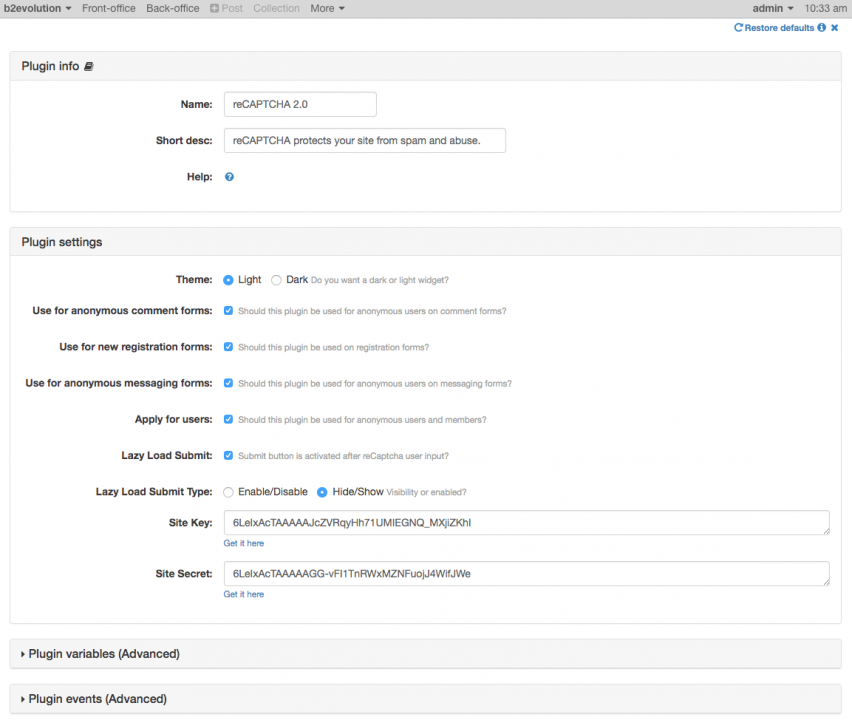
Task: Click the Name input field
Action: tap(300, 104)
